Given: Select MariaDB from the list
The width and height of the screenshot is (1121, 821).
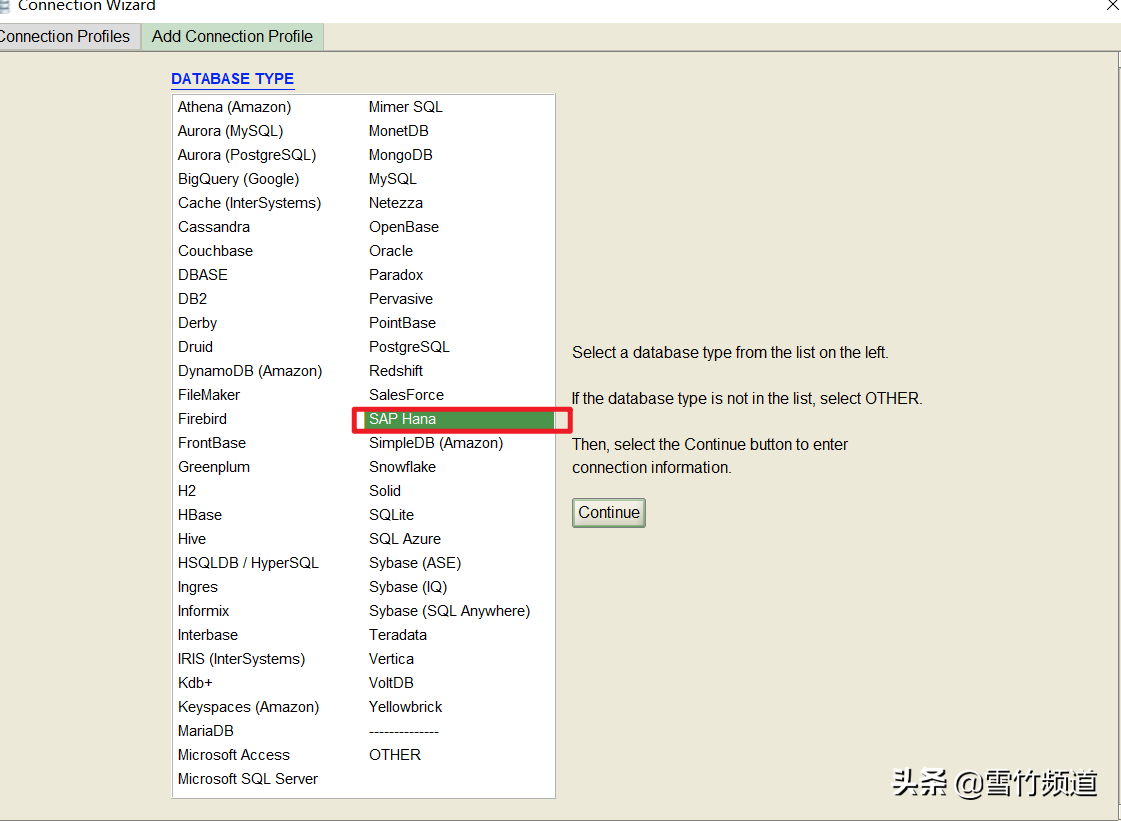Looking at the screenshot, I should coord(205,731).
